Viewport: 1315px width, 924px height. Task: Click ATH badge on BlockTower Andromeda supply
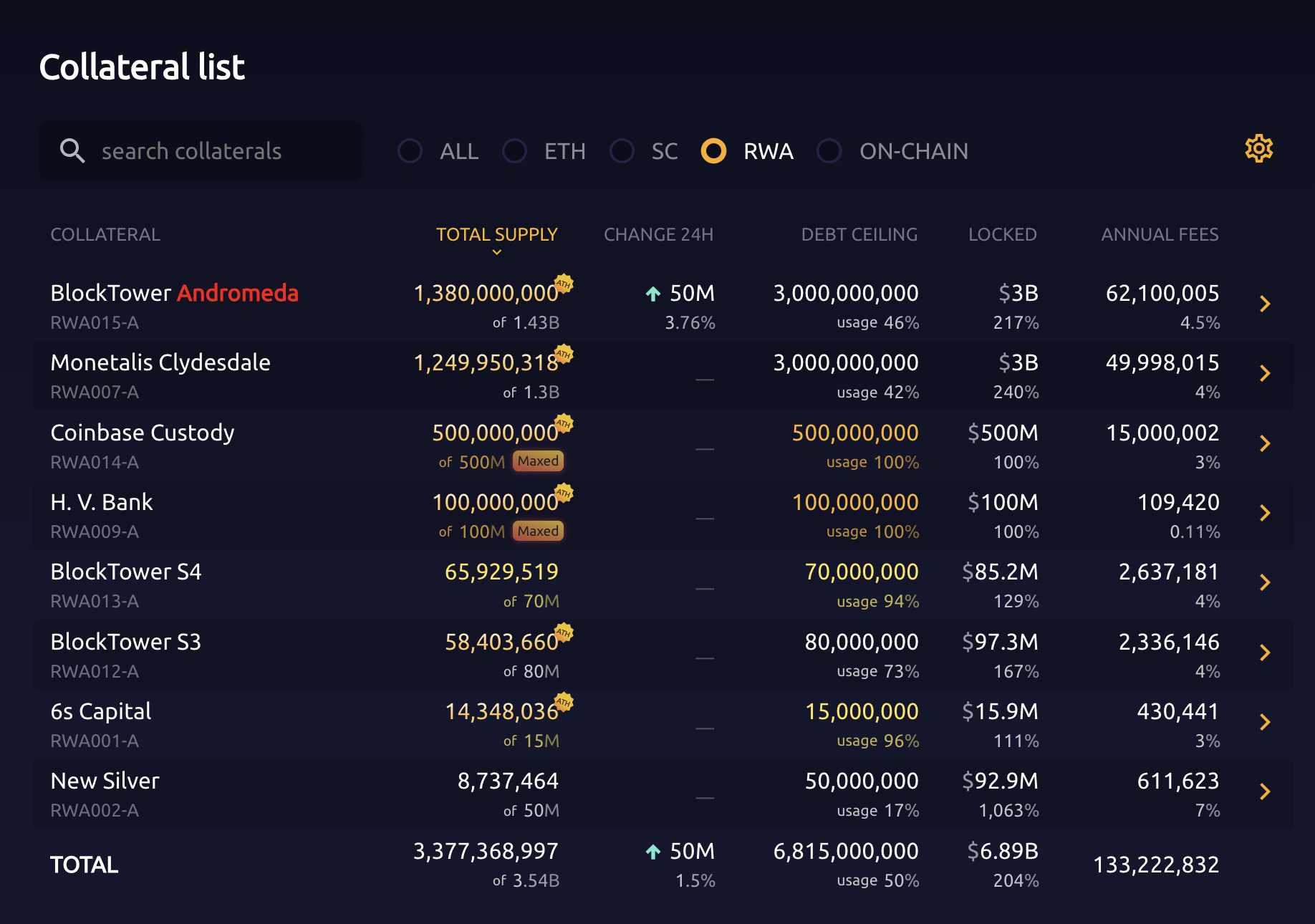[564, 284]
